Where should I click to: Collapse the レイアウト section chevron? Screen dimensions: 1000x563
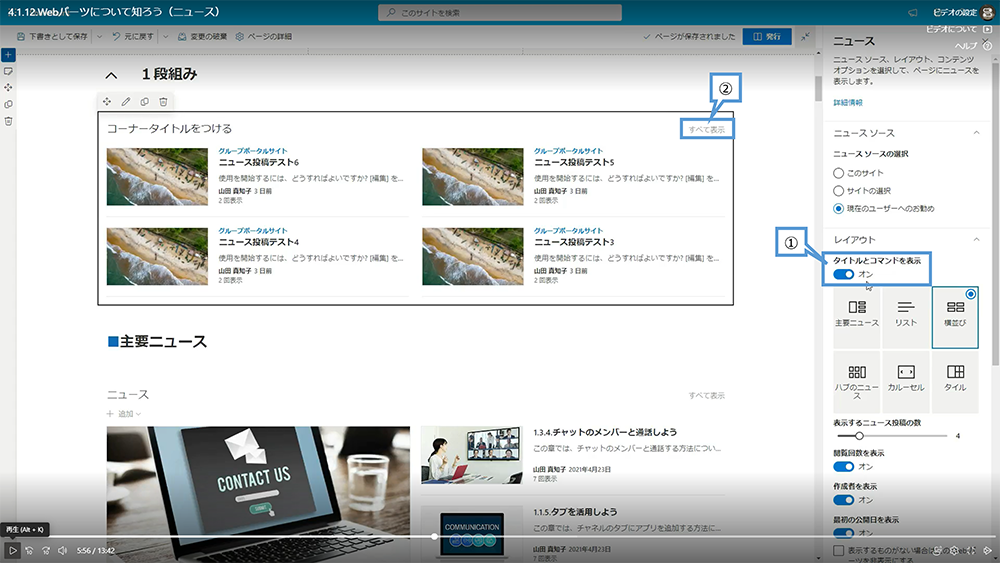[976, 240]
